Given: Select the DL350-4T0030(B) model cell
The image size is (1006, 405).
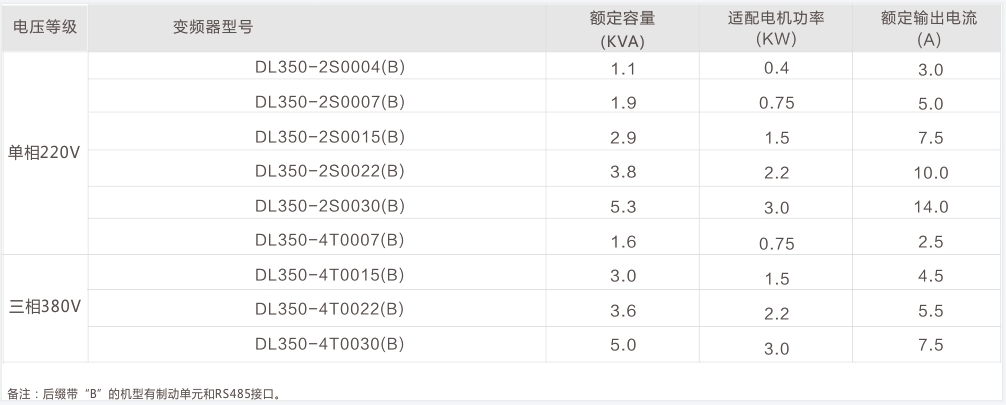Looking at the screenshot, I should (329, 343).
